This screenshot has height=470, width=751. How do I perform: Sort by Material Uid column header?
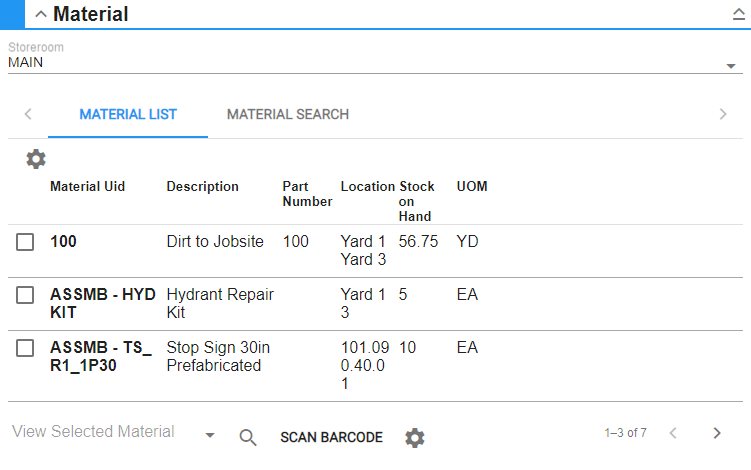click(87, 187)
